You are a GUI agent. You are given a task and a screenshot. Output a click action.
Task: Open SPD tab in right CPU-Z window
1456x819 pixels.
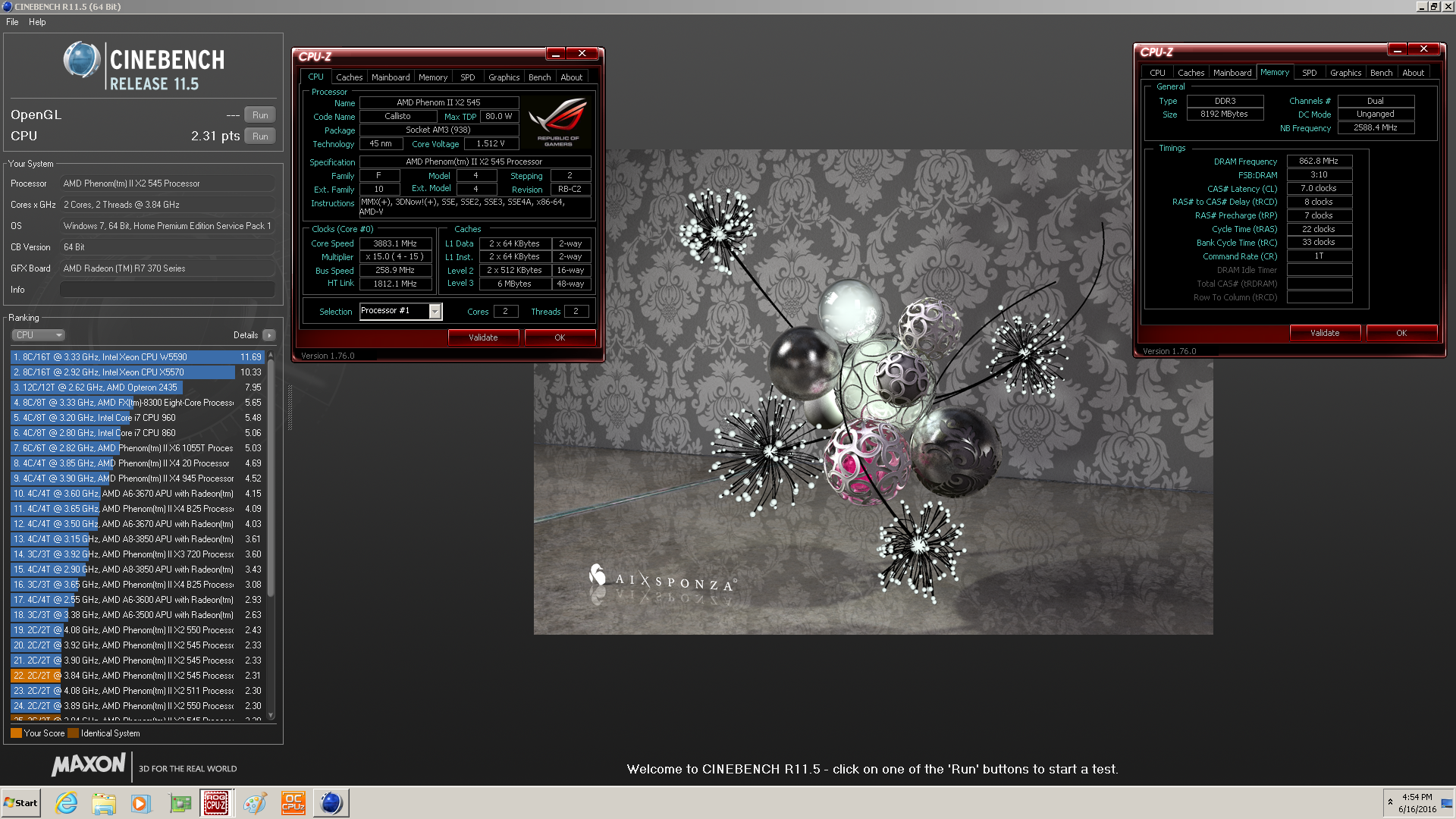[x=1310, y=73]
